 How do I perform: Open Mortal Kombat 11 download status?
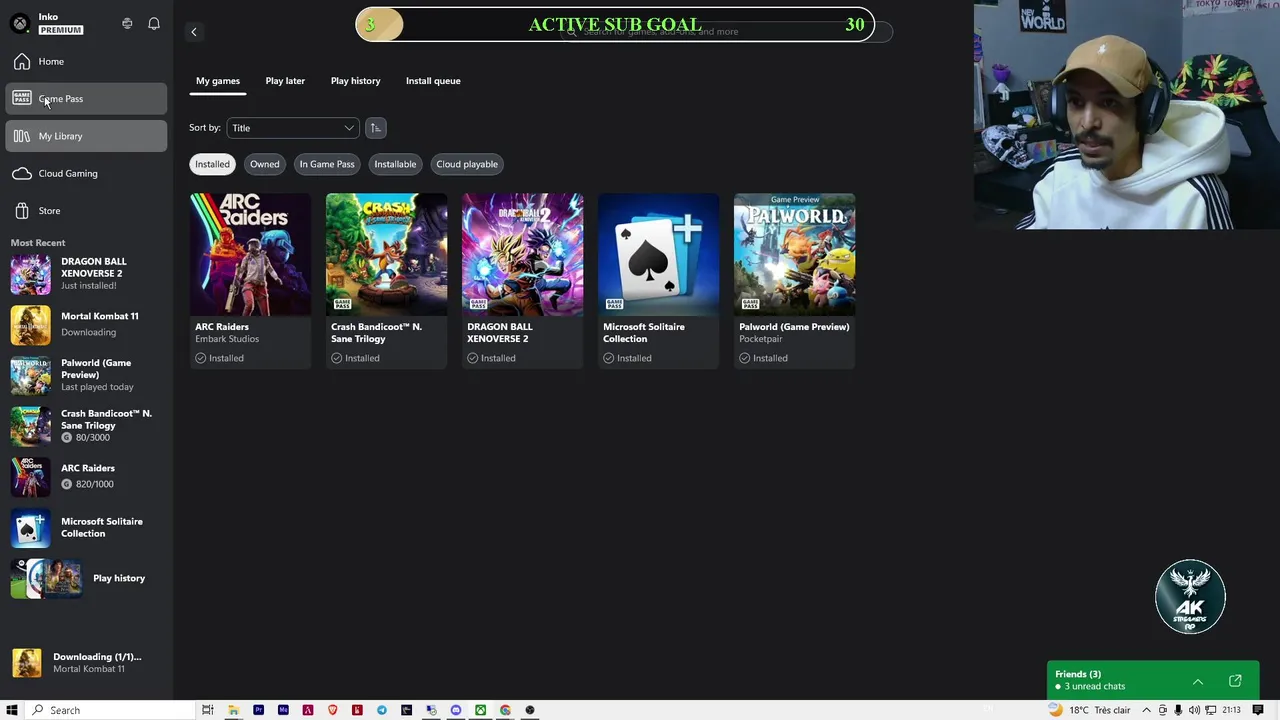point(86,663)
